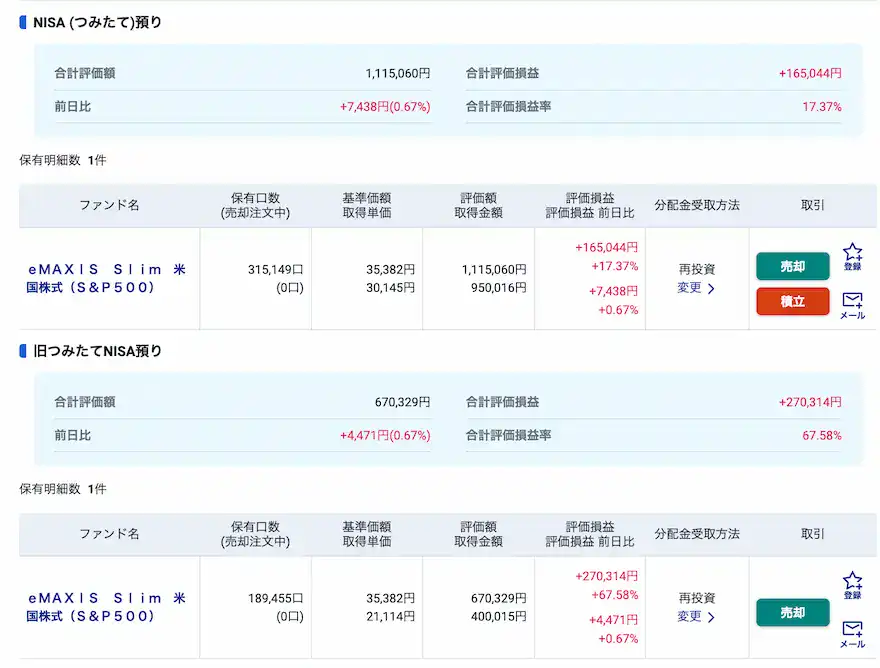
Task: Open eMAXIS Slim fund link under 旧つみたてNISA預り
Action: click(x=106, y=607)
